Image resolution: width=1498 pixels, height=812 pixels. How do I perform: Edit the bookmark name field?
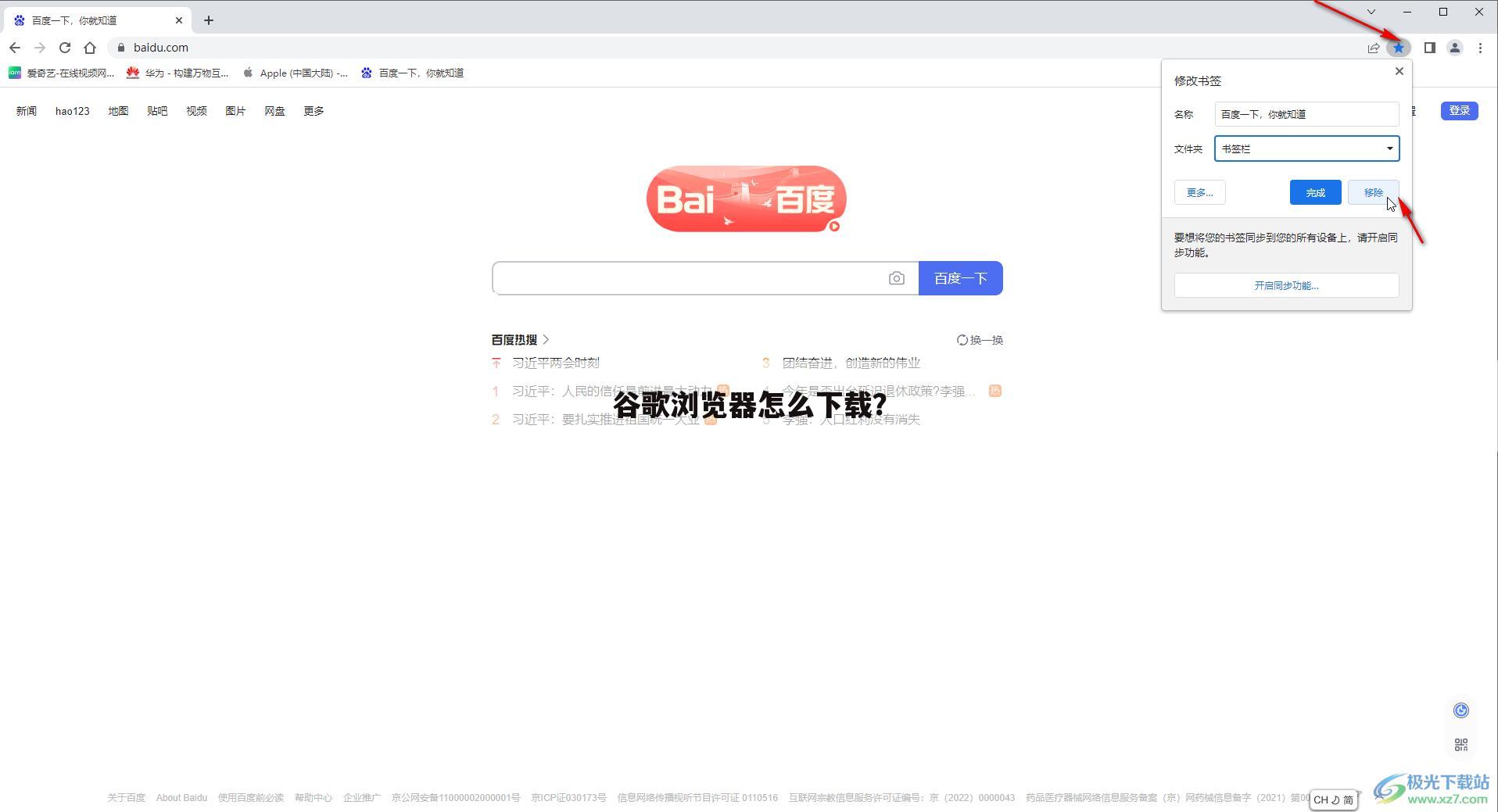[x=1306, y=114]
